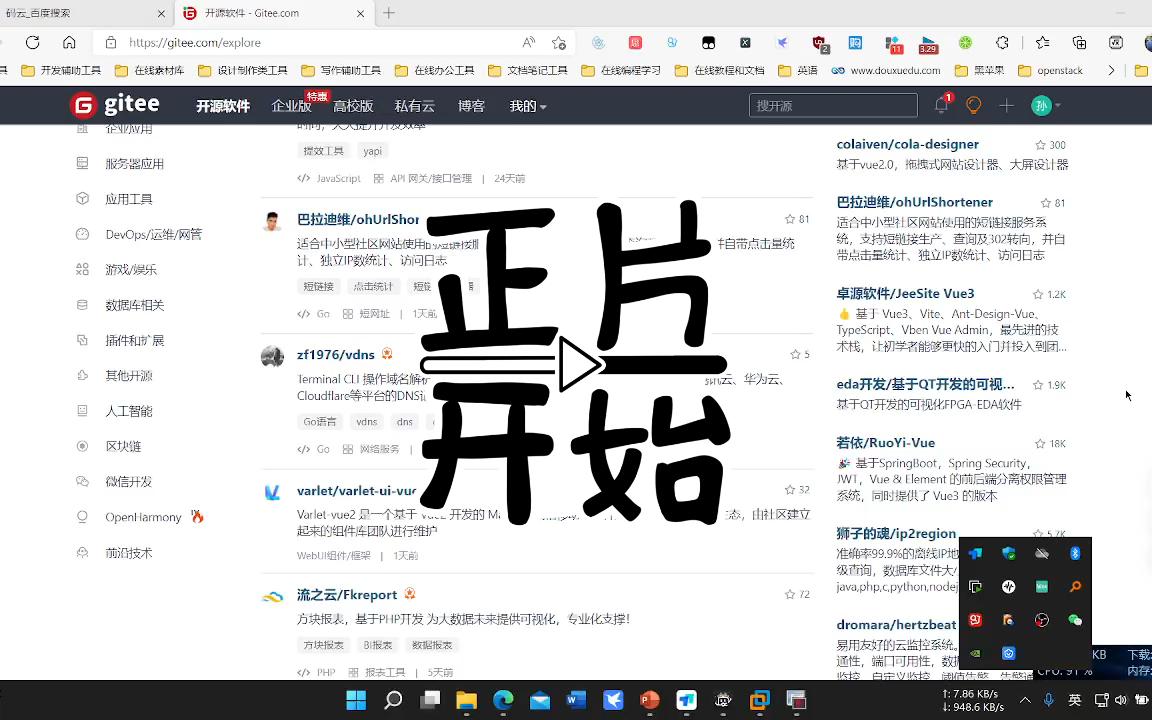Open a new browser tab with plus
The width and height of the screenshot is (1152, 720).
click(x=389, y=13)
